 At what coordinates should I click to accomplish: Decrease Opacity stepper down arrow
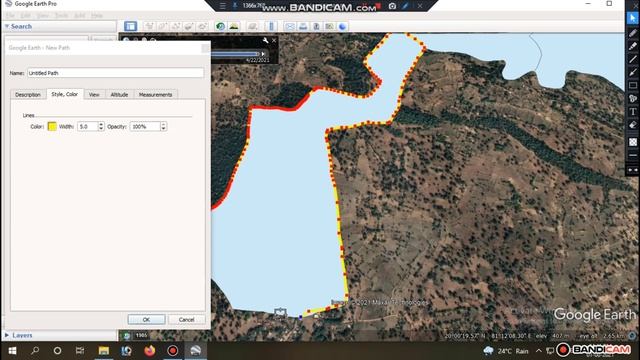tap(163, 129)
